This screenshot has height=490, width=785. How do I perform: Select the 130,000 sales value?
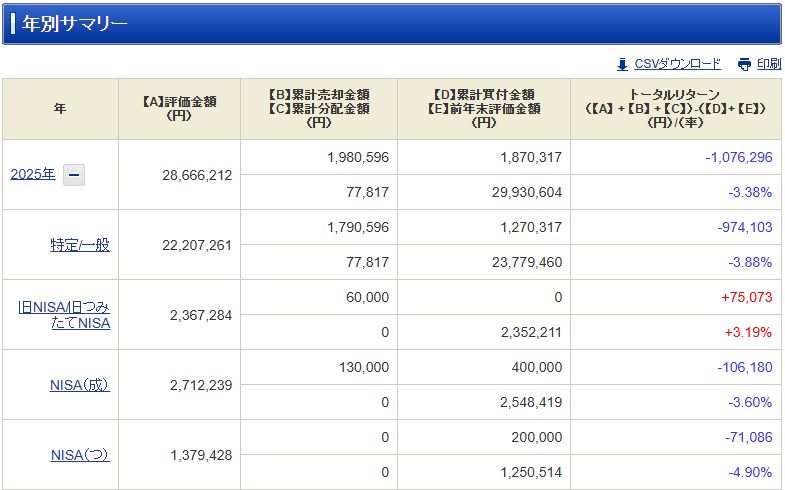click(x=364, y=367)
